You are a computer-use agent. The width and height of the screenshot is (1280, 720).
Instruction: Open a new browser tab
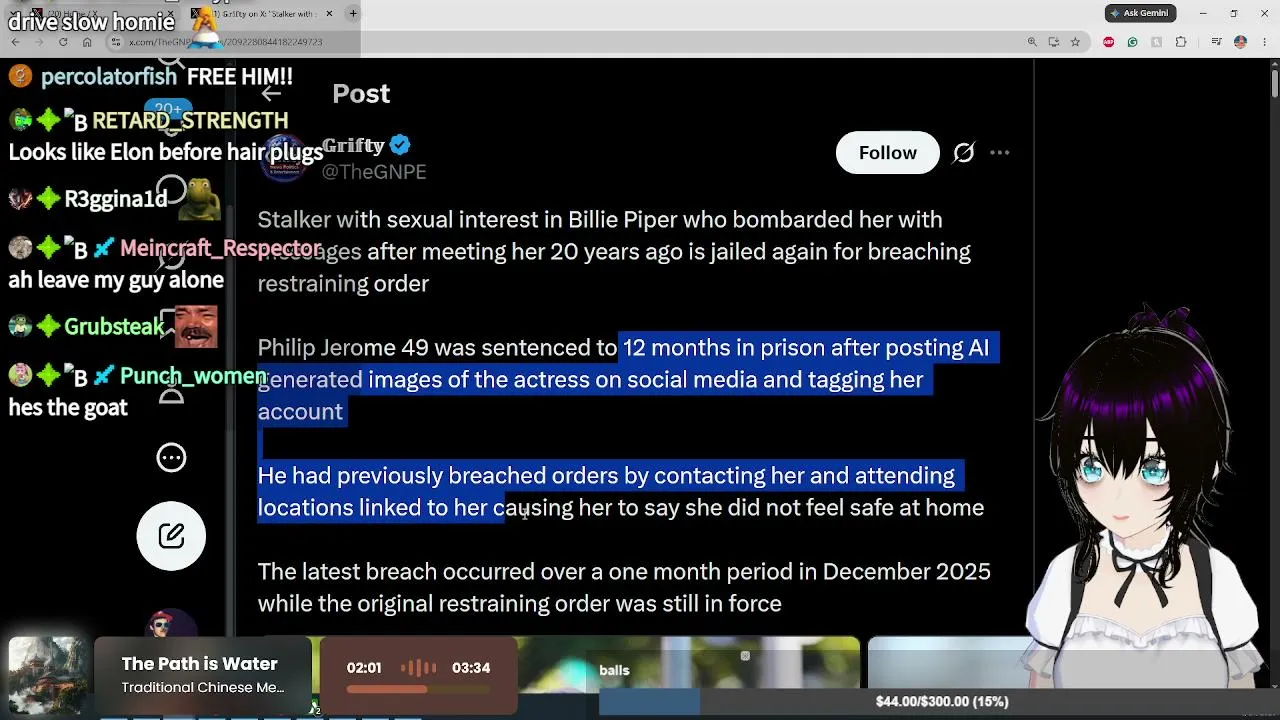[353, 13]
